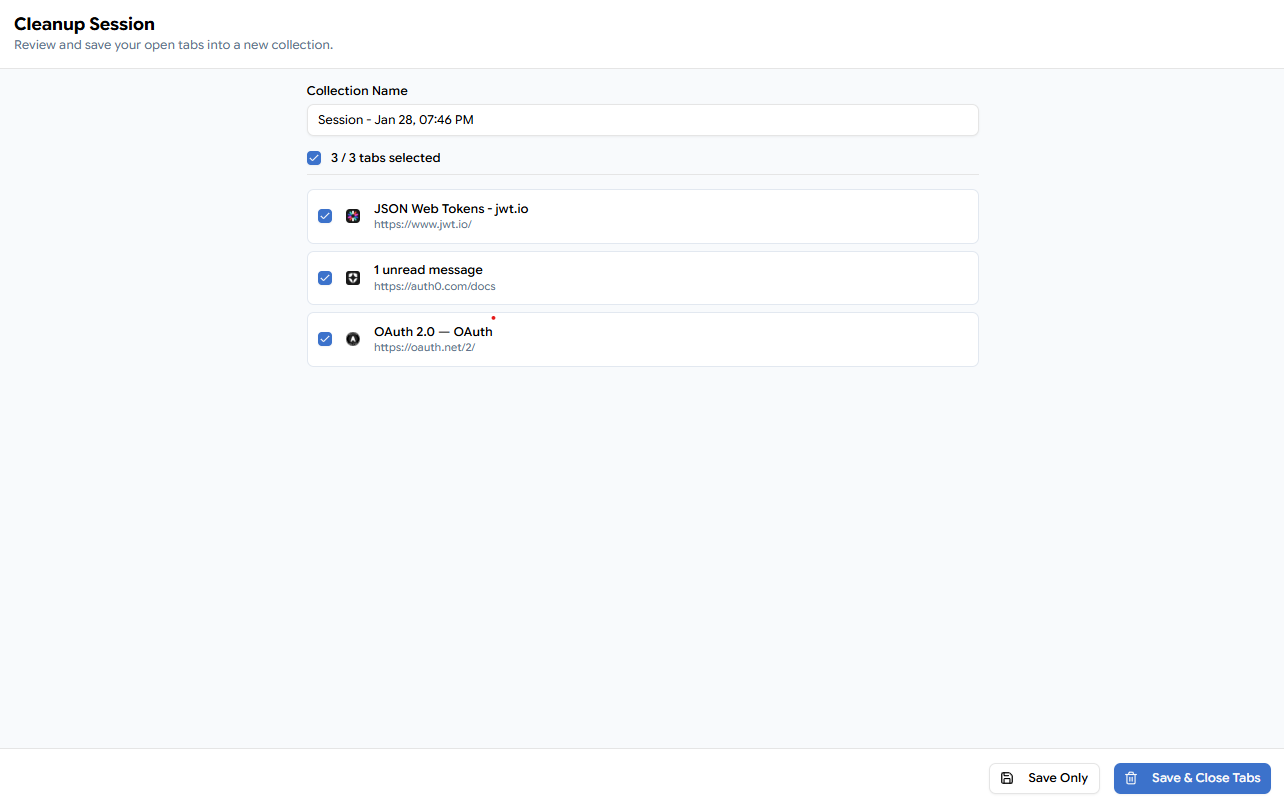The image size is (1284, 807).
Task: Click the https://auth0.com/docs URL text
Action: [434, 286]
